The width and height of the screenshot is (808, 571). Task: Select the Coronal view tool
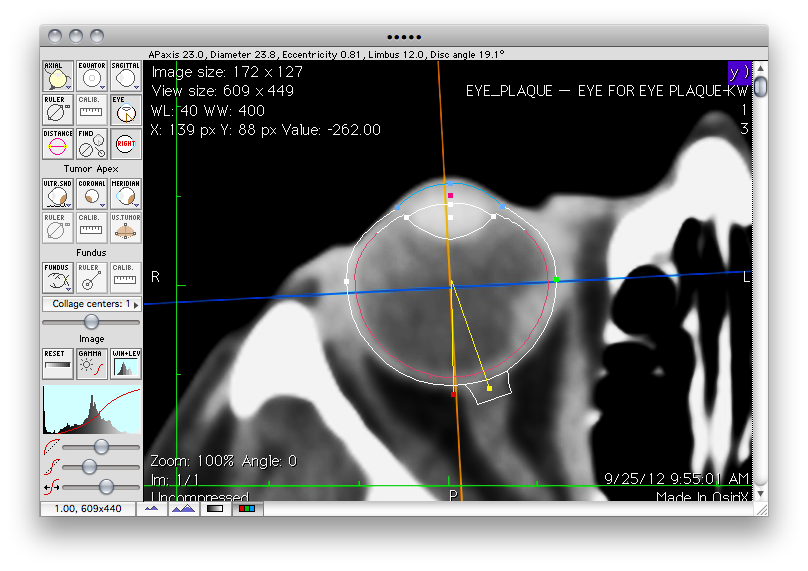[92, 194]
